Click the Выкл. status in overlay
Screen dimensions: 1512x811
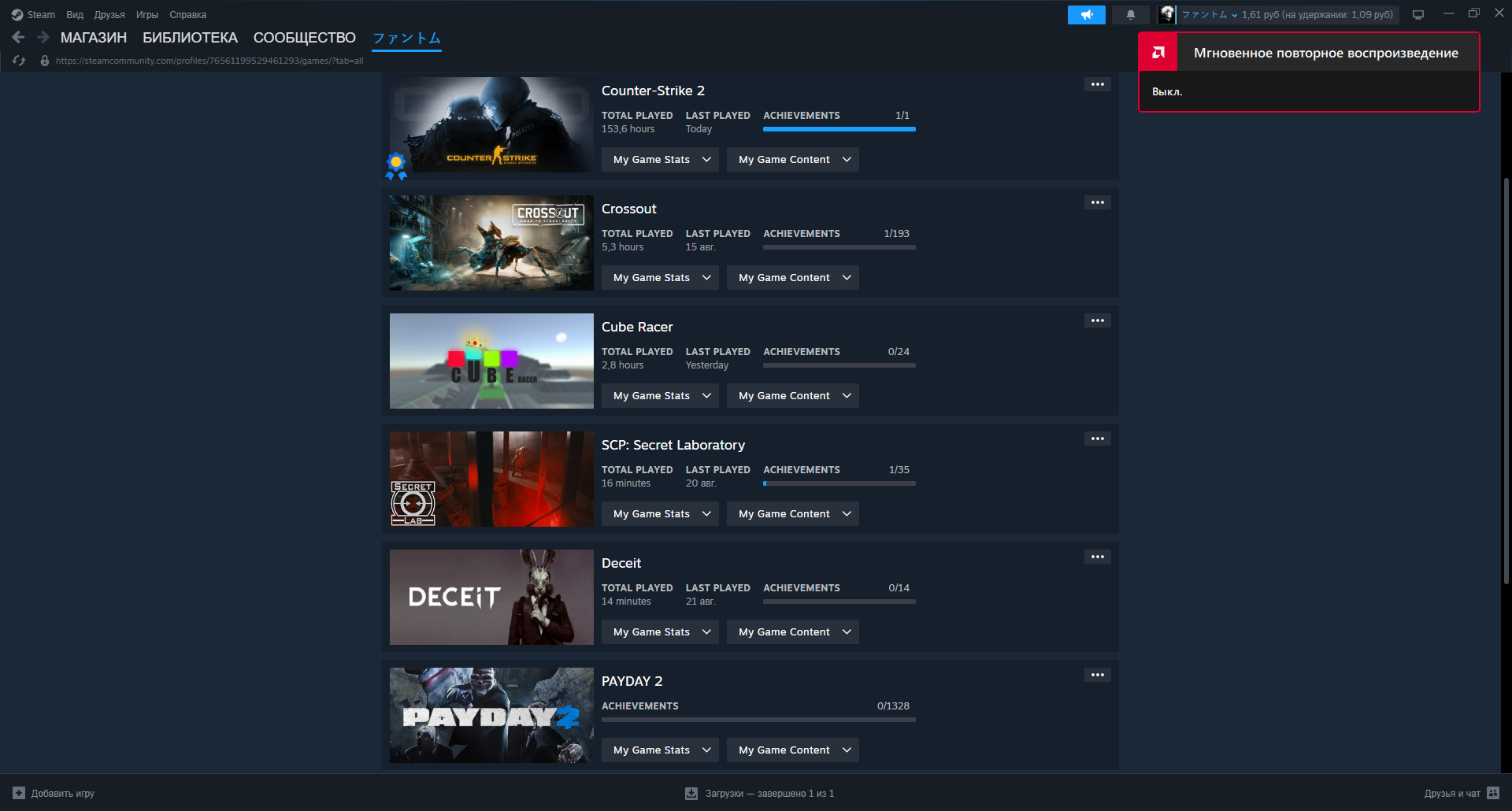[x=1167, y=91]
